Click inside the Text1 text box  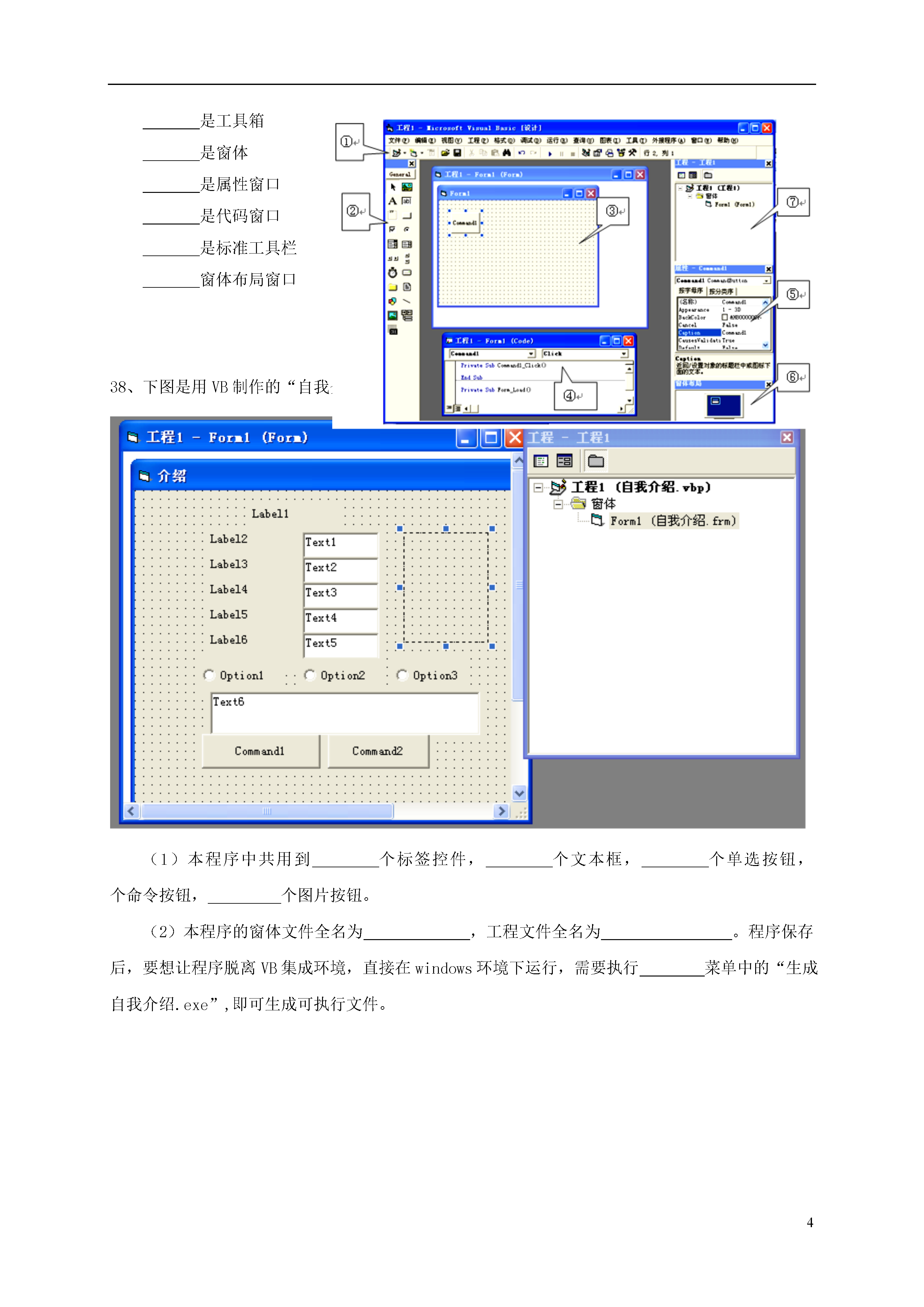[341, 545]
